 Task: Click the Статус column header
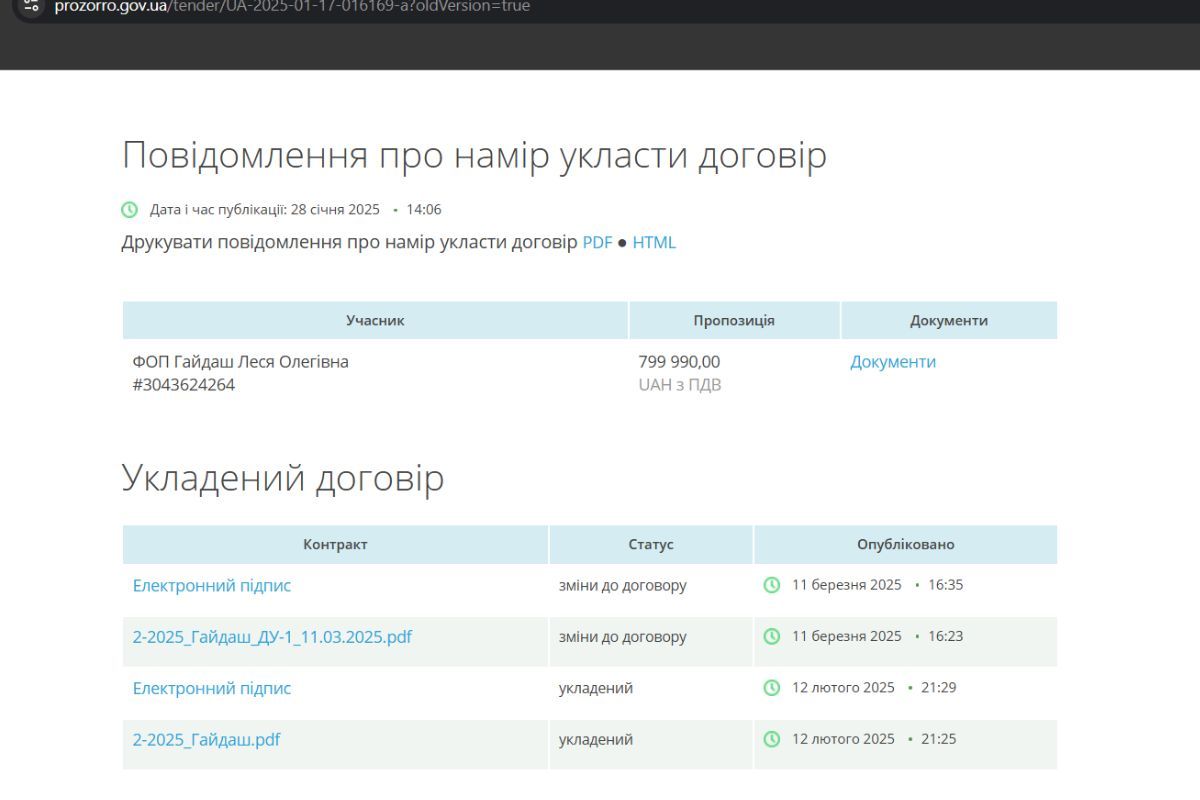coord(650,544)
